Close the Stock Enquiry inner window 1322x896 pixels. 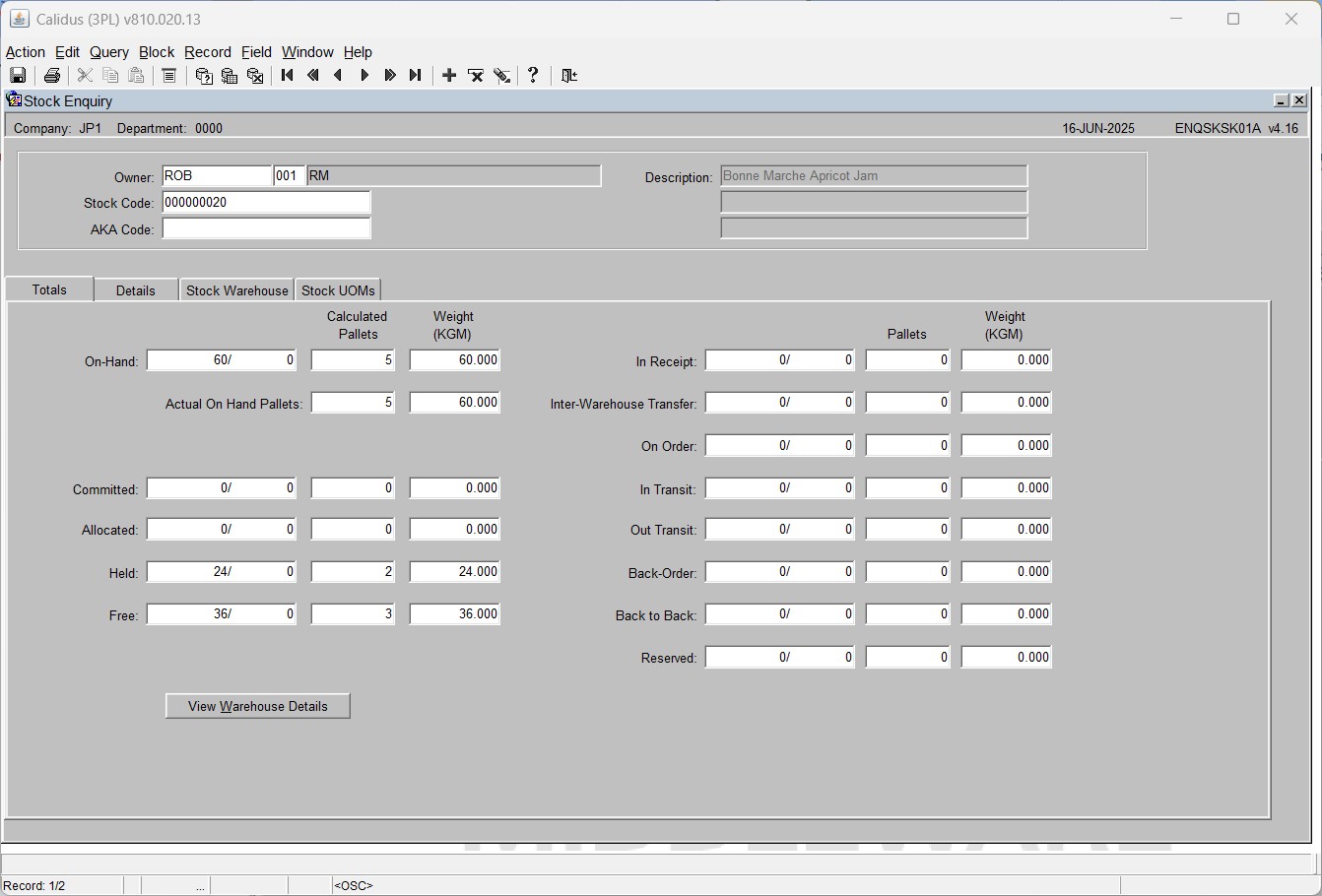point(1299,100)
